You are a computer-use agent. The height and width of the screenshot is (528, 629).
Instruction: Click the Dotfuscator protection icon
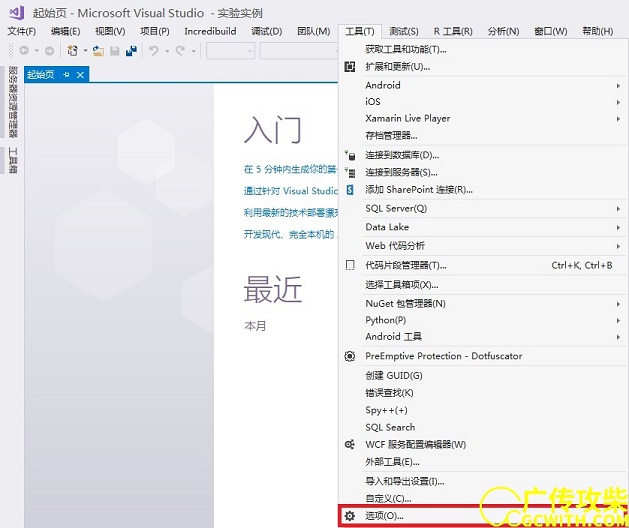pyautogui.click(x=350, y=356)
